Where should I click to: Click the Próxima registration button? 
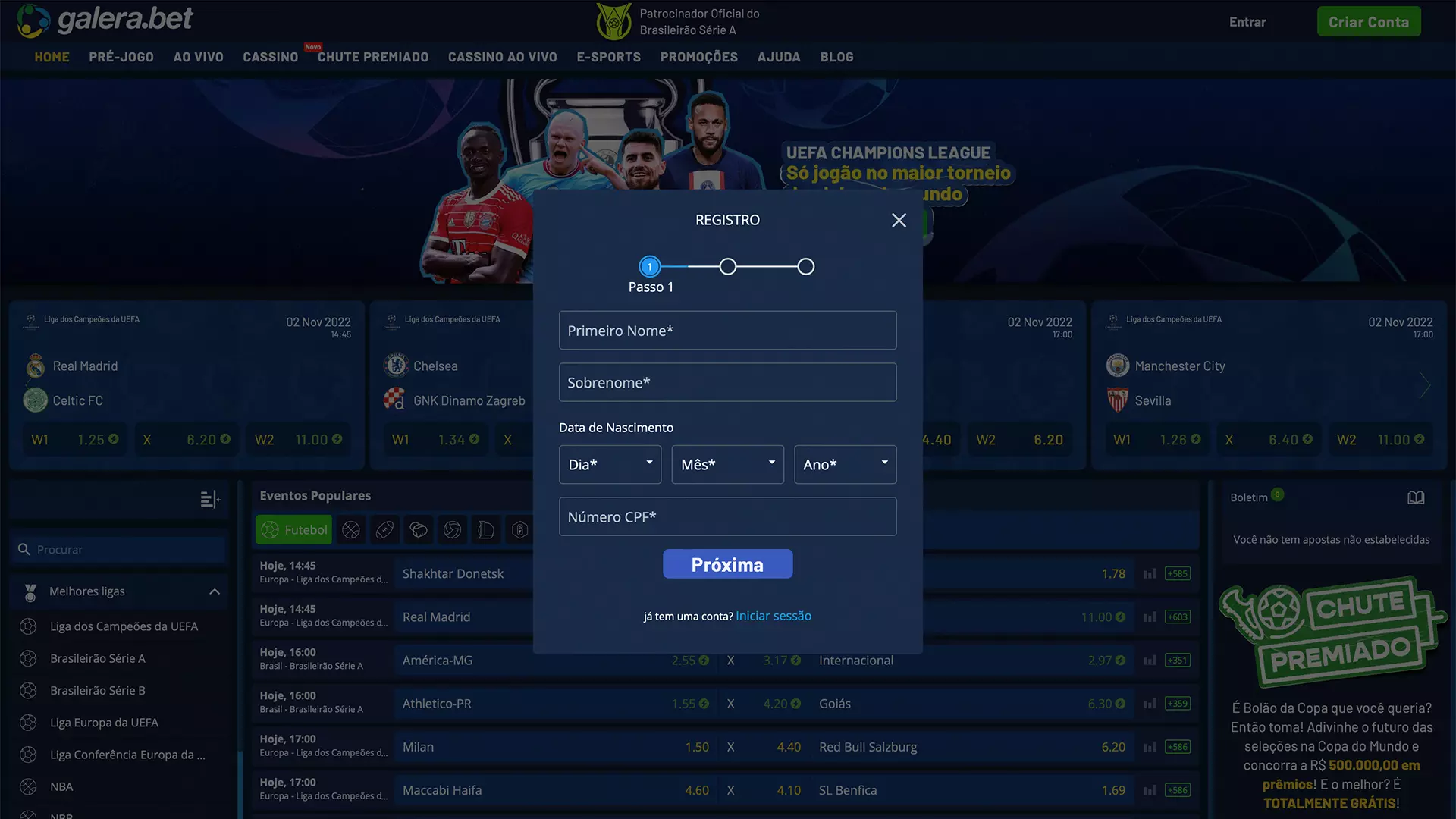[x=728, y=563]
